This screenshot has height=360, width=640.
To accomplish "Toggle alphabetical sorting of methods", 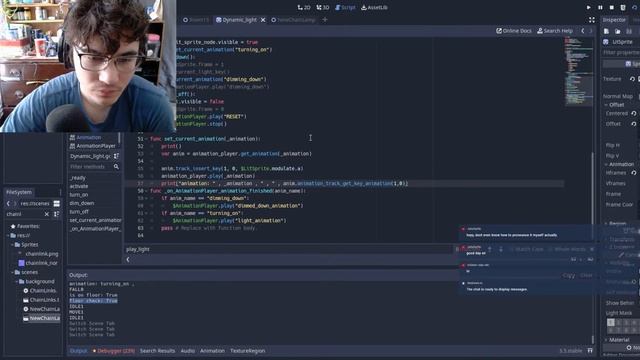I will pos(116,156).
